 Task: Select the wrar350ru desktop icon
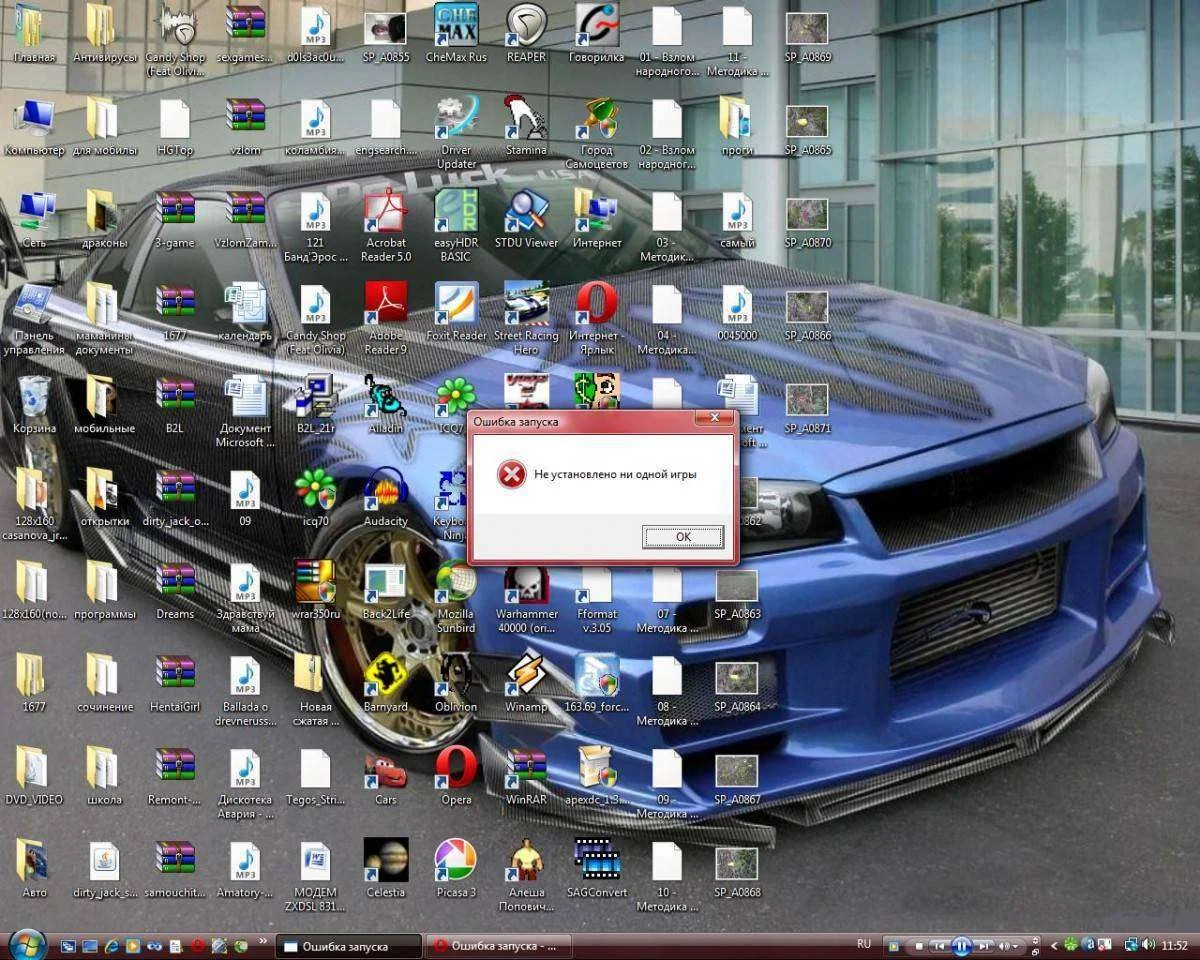point(315,591)
